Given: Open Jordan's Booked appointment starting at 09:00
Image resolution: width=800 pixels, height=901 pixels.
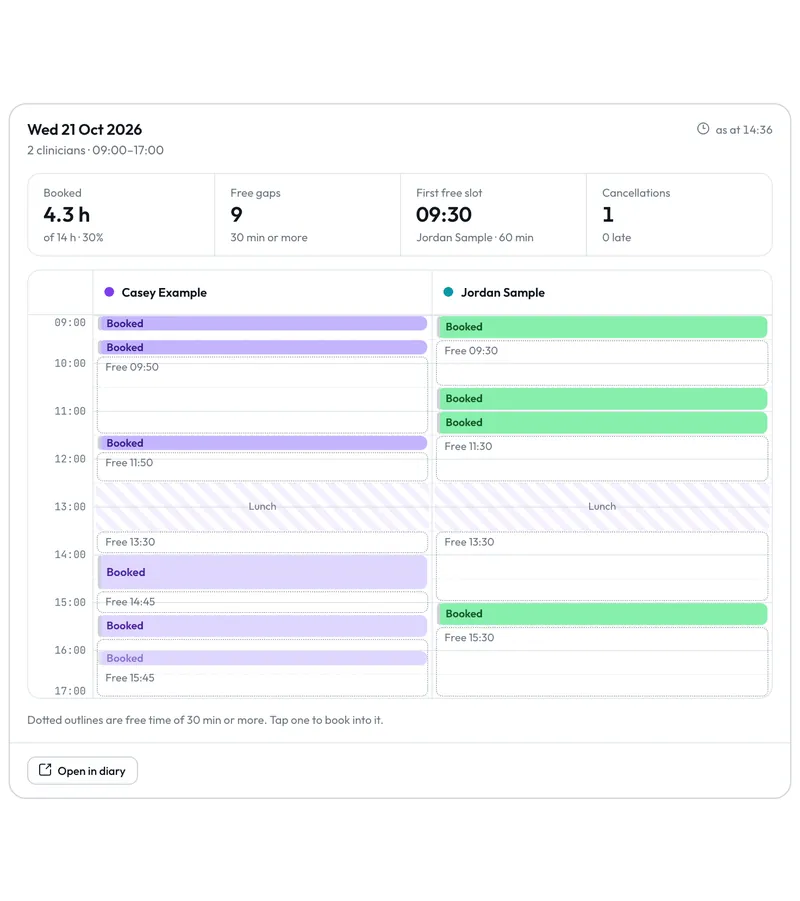Looking at the screenshot, I should coord(602,327).
